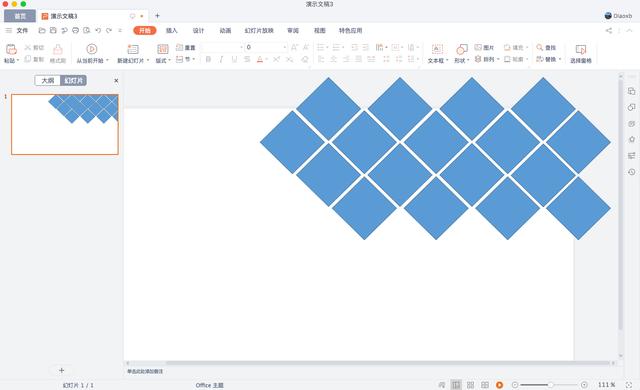Viewport: 640px width, 390px height.
Task: Toggle Underline formatting
Action: 234,60
